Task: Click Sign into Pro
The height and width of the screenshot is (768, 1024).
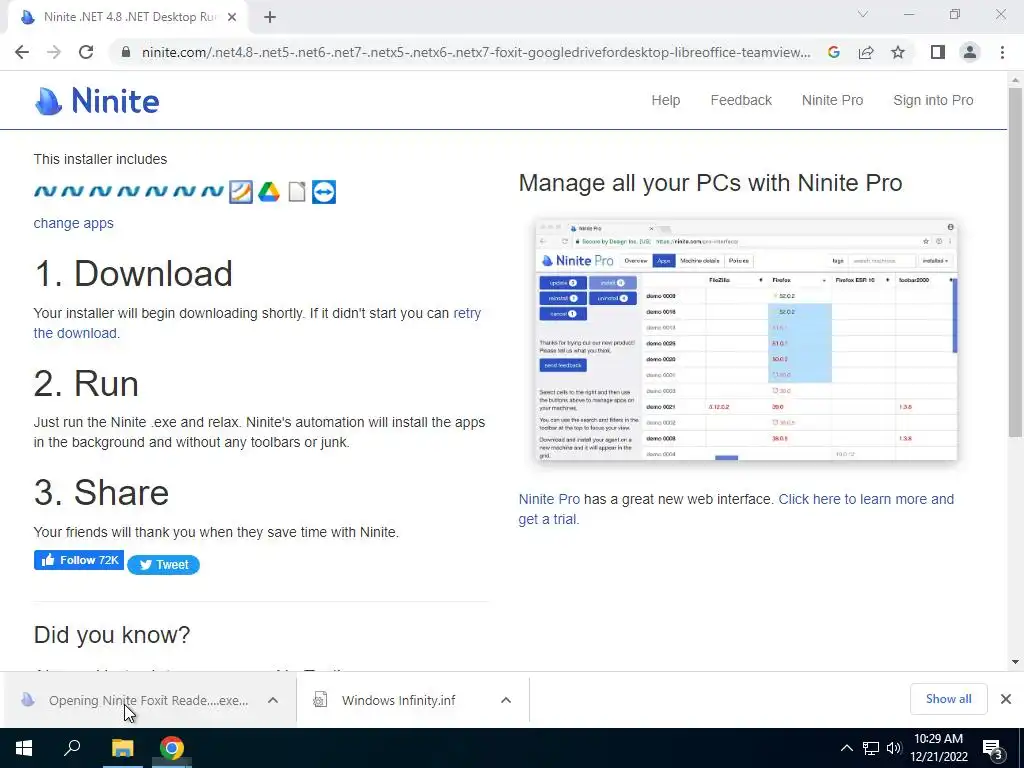Action: tap(933, 100)
